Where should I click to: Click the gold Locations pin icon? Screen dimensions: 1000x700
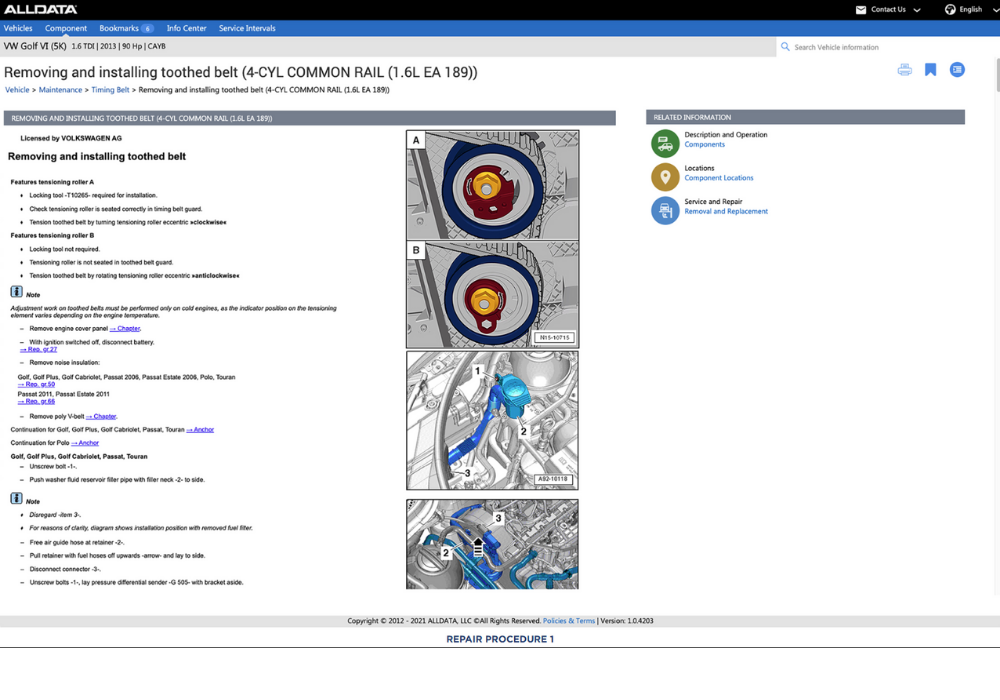click(x=665, y=177)
